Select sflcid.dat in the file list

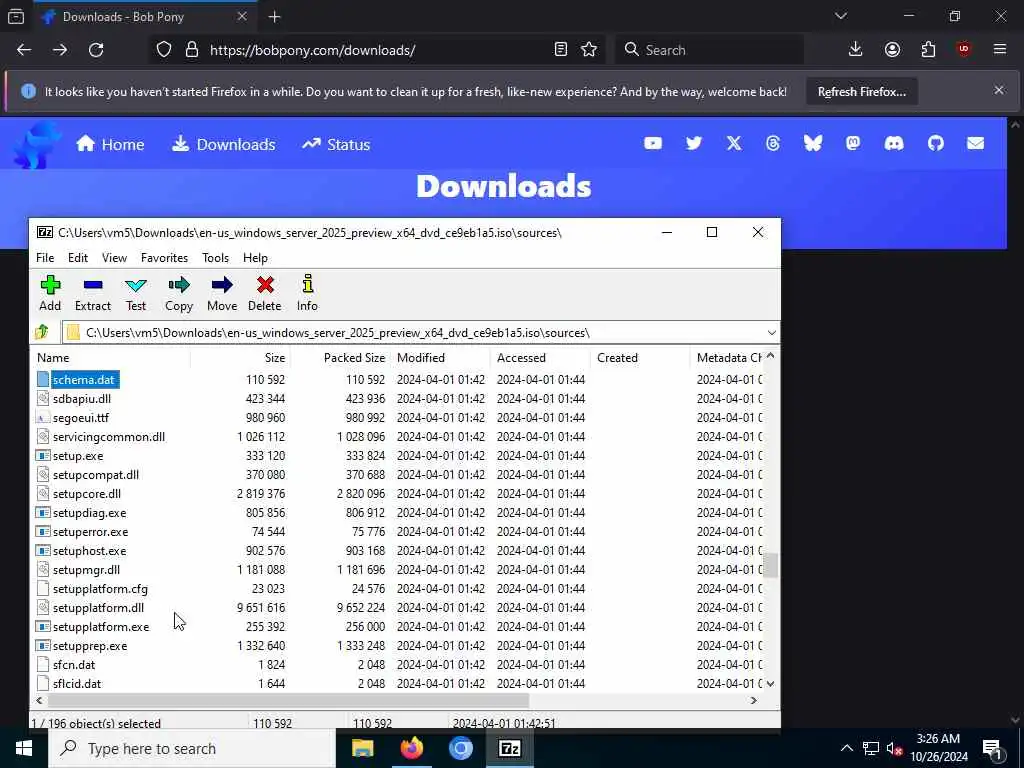click(x=77, y=684)
